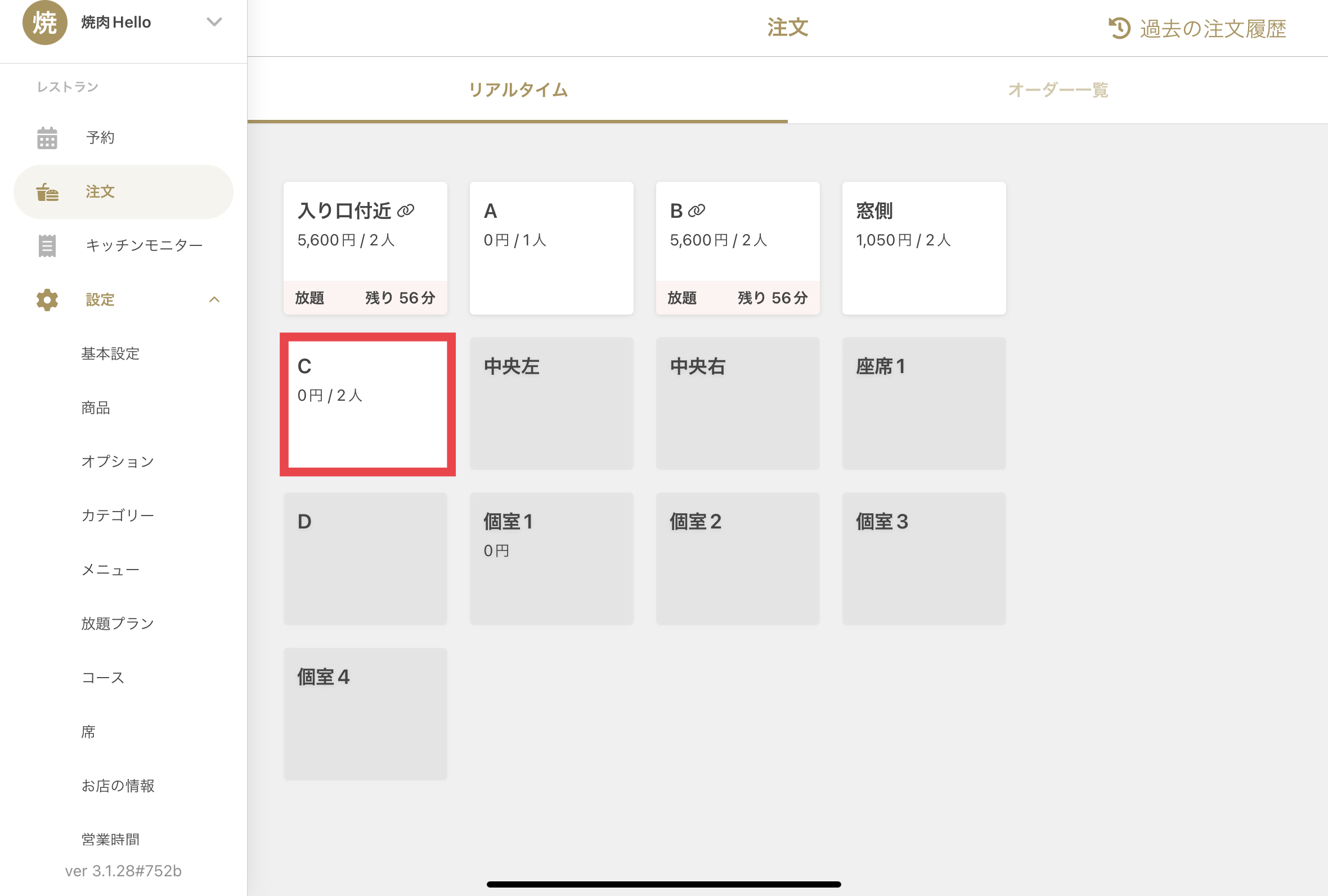Click the 設定 gear icon
1328x896 pixels.
point(47,300)
